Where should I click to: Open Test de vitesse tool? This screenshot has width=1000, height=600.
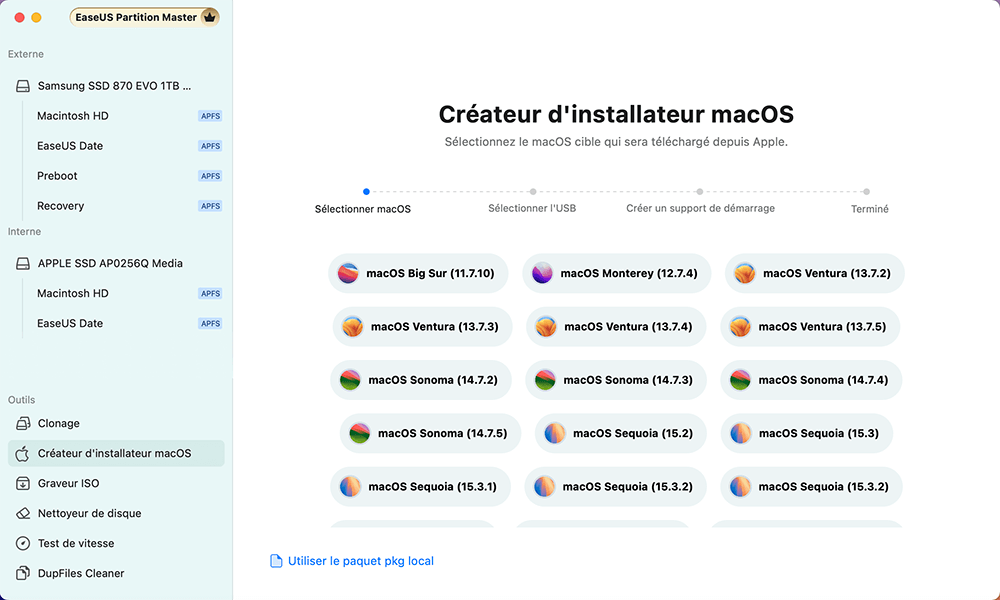tap(75, 543)
